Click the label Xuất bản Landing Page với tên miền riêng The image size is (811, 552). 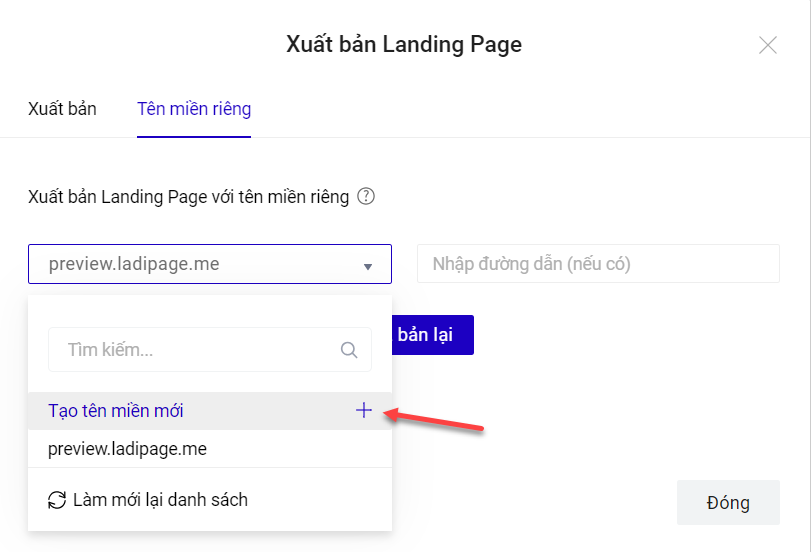[189, 197]
